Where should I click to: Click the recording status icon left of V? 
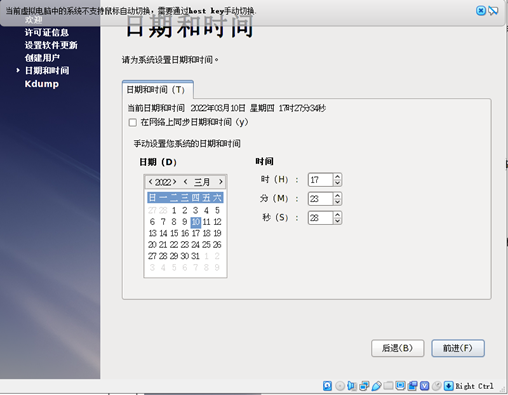(x=412, y=386)
